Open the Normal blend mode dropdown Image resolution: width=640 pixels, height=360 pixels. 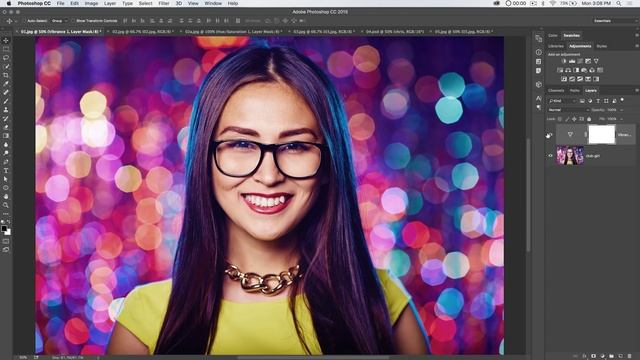pyautogui.click(x=568, y=110)
